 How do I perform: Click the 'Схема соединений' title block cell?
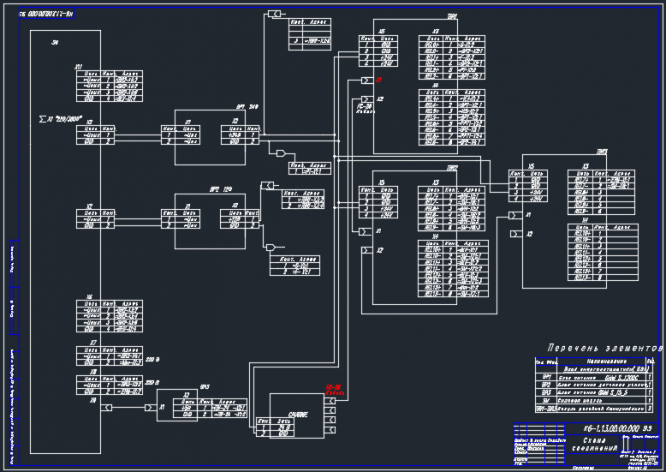coord(593,444)
